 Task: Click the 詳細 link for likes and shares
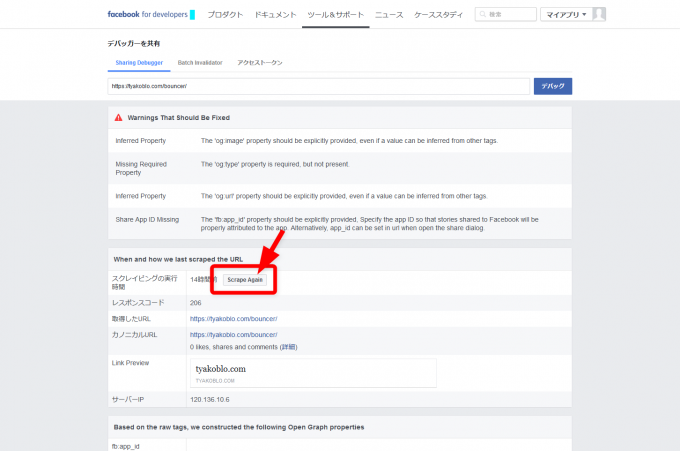(288, 347)
